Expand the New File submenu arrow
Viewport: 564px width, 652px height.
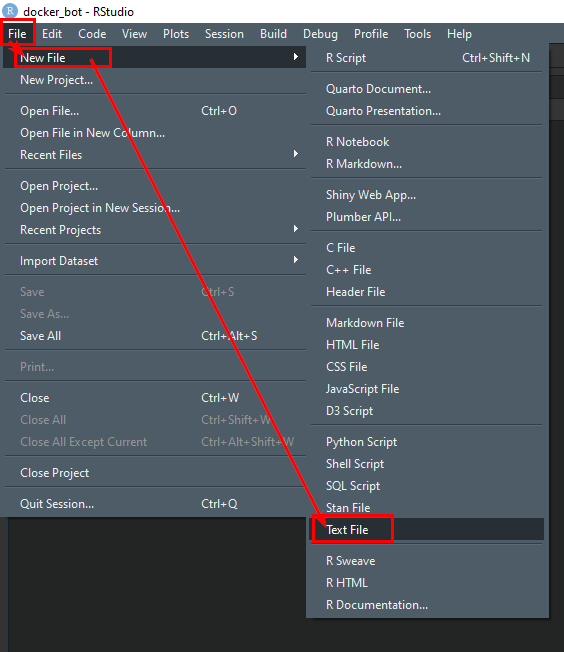[x=296, y=57]
